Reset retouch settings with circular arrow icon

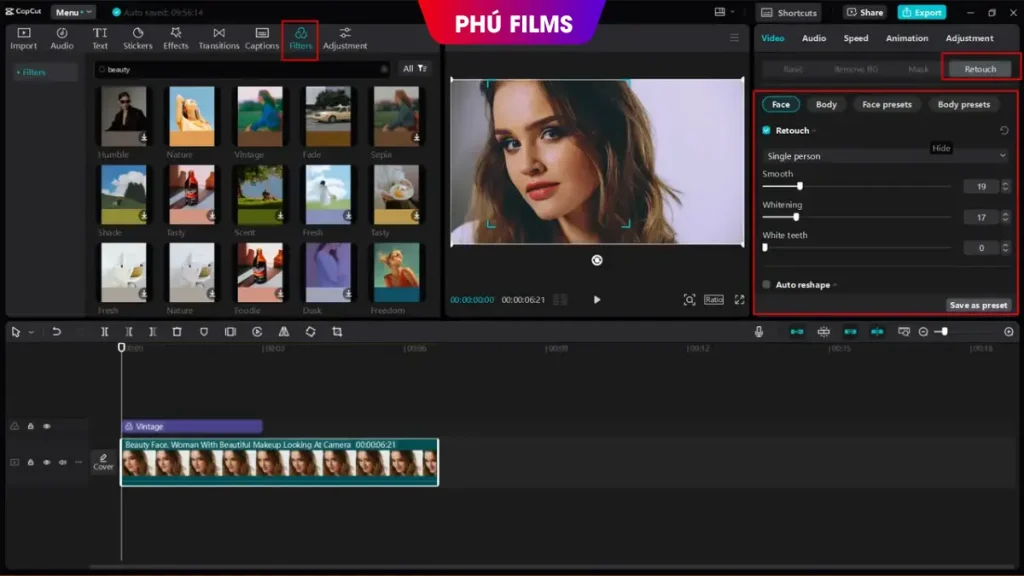pos(1004,131)
